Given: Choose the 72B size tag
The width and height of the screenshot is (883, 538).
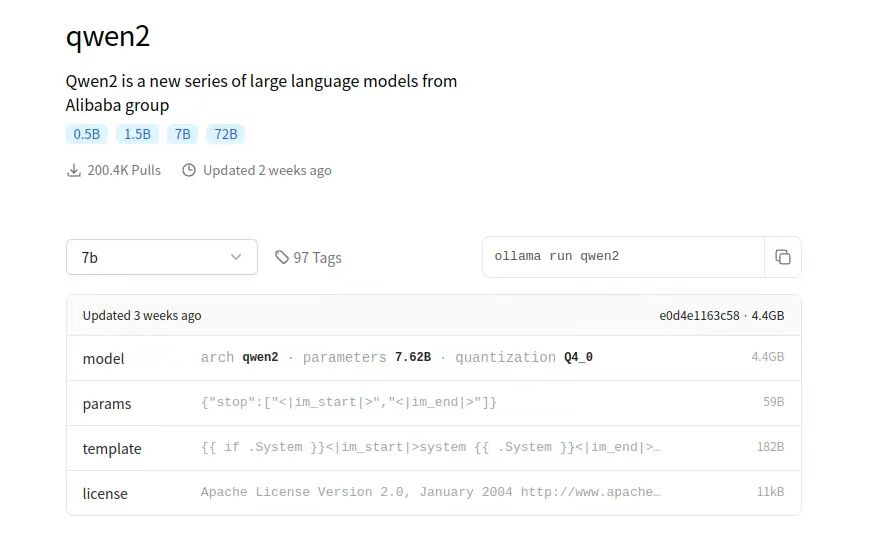Looking at the screenshot, I should coord(225,134).
